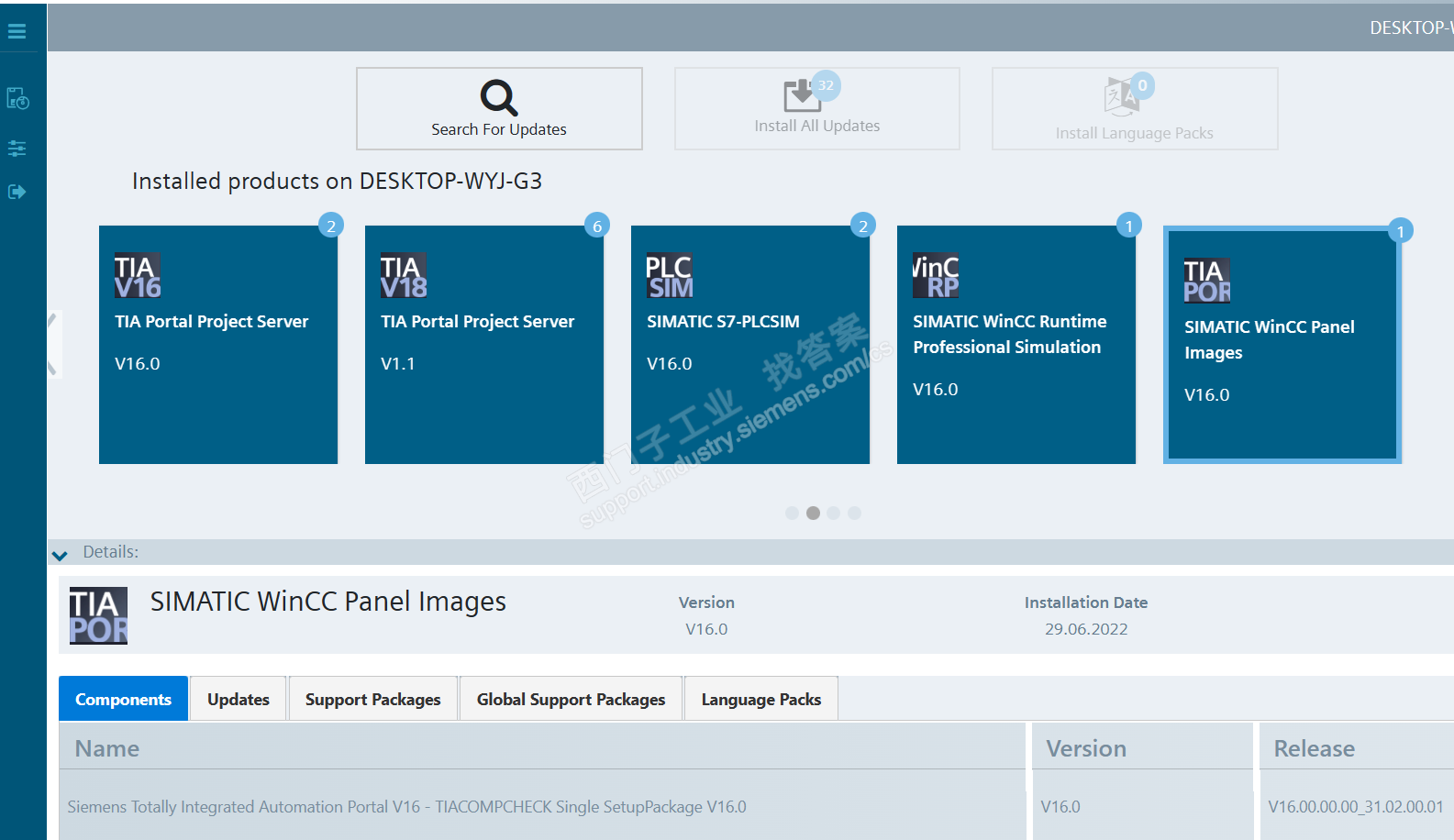Click update badge on TIA Portal Project Server V1.1

[x=597, y=226]
